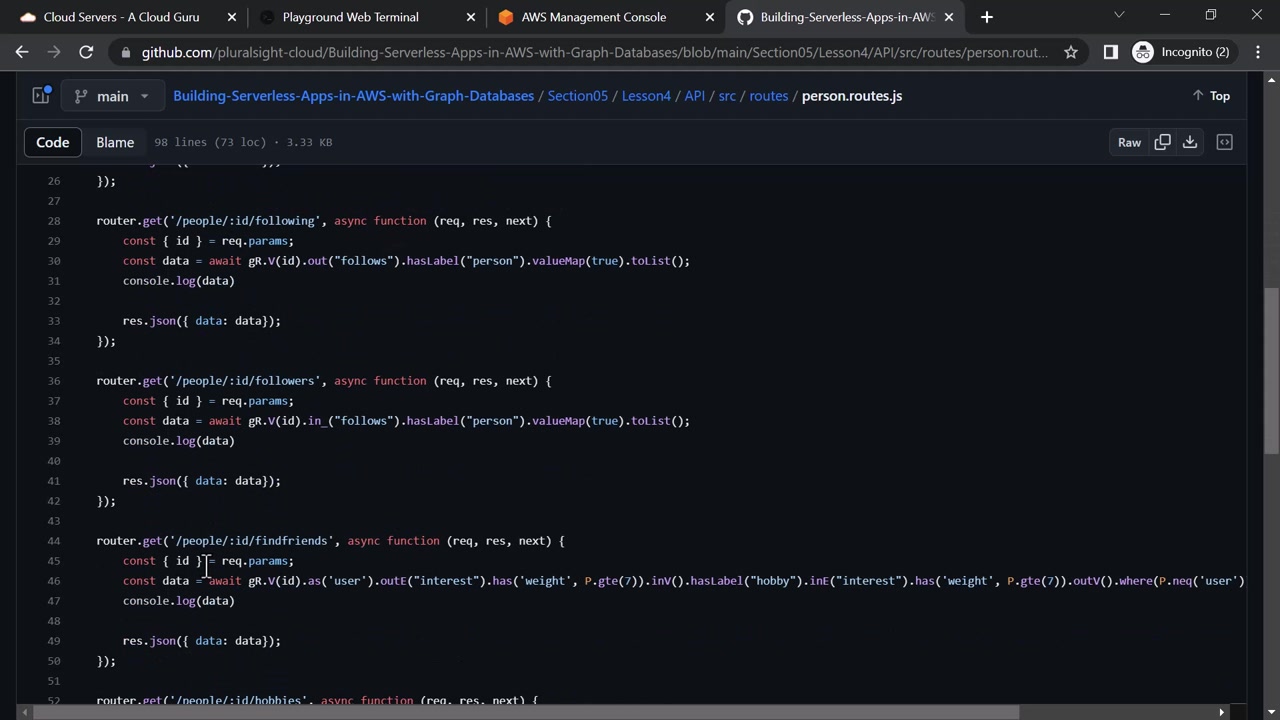
Task: Open new browser tab
Action: click(x=986, y=17)
